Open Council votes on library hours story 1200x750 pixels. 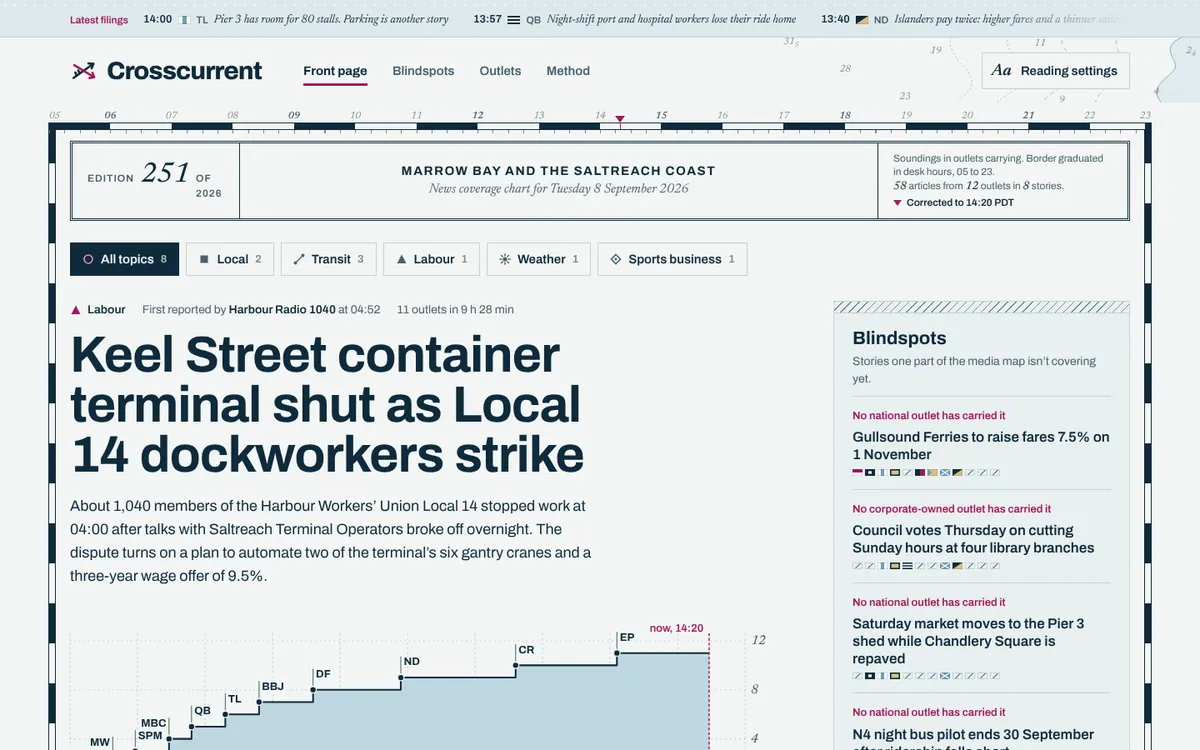coord(973,539)
